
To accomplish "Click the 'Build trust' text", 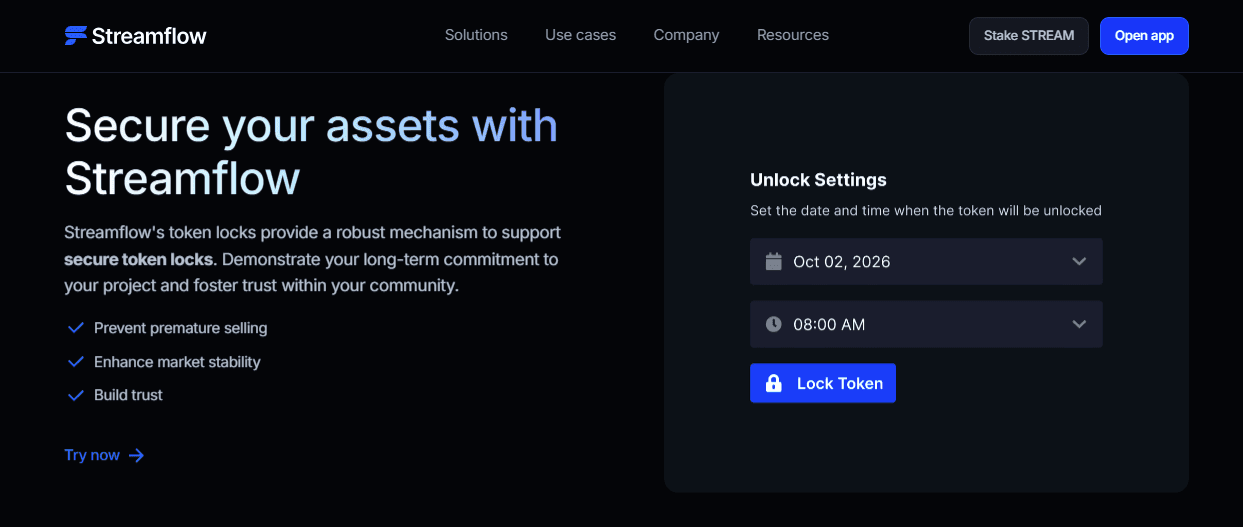I will click(x=128, y=395).
